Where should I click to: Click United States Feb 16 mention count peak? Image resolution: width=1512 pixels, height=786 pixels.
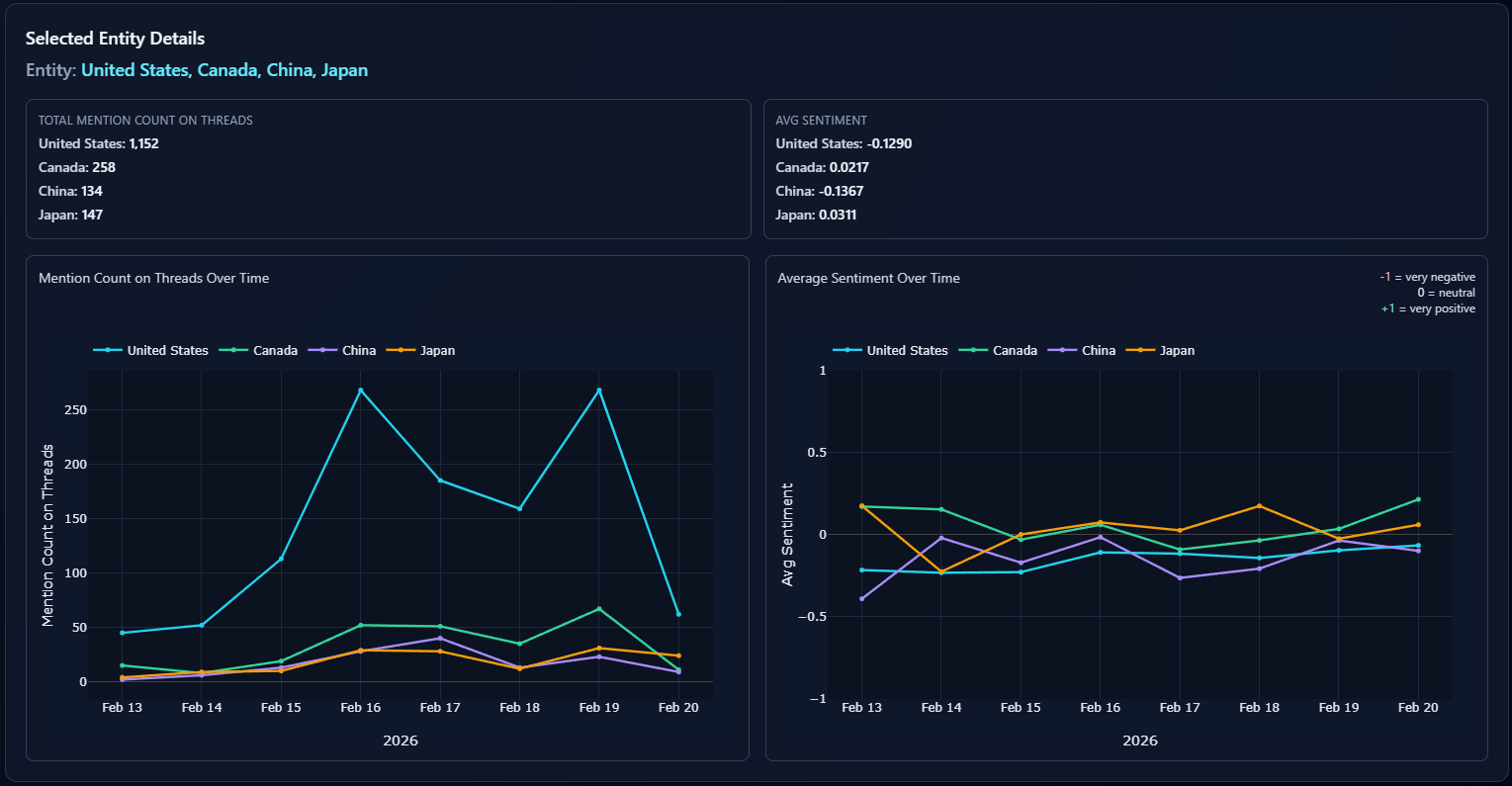[x=361, y=391]
